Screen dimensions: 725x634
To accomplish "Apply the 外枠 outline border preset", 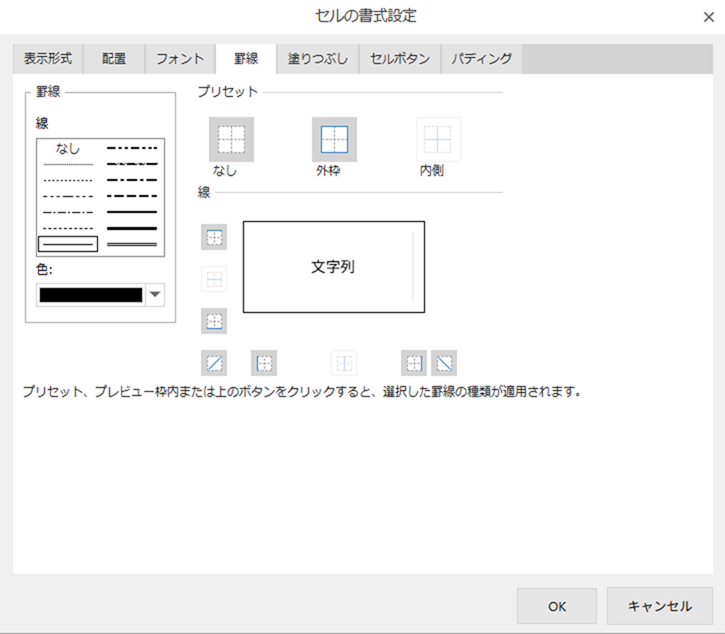I will 334,140.
